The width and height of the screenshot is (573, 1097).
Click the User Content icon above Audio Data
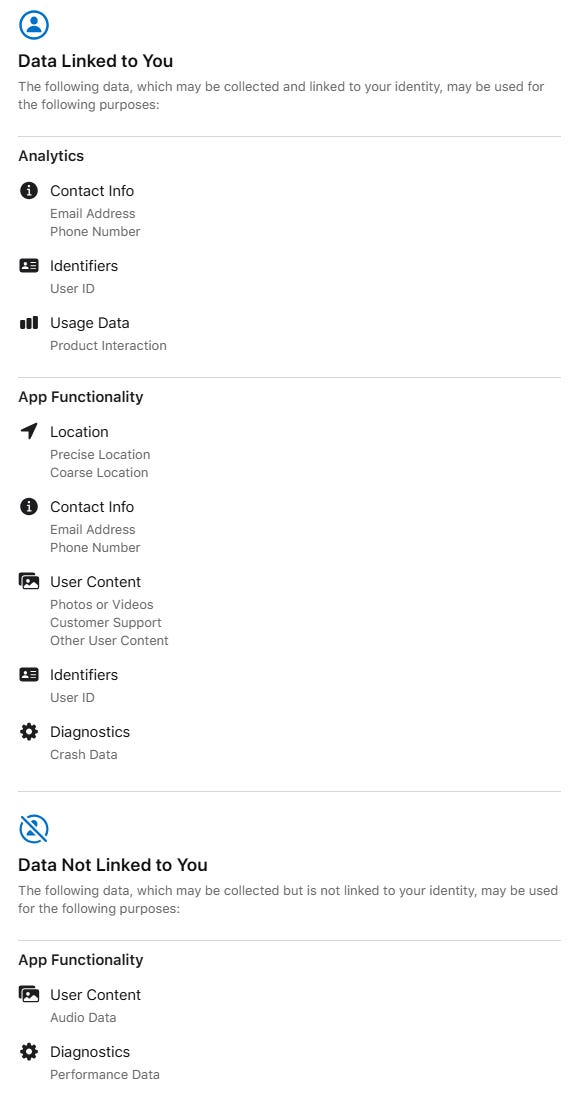[29, 994]
